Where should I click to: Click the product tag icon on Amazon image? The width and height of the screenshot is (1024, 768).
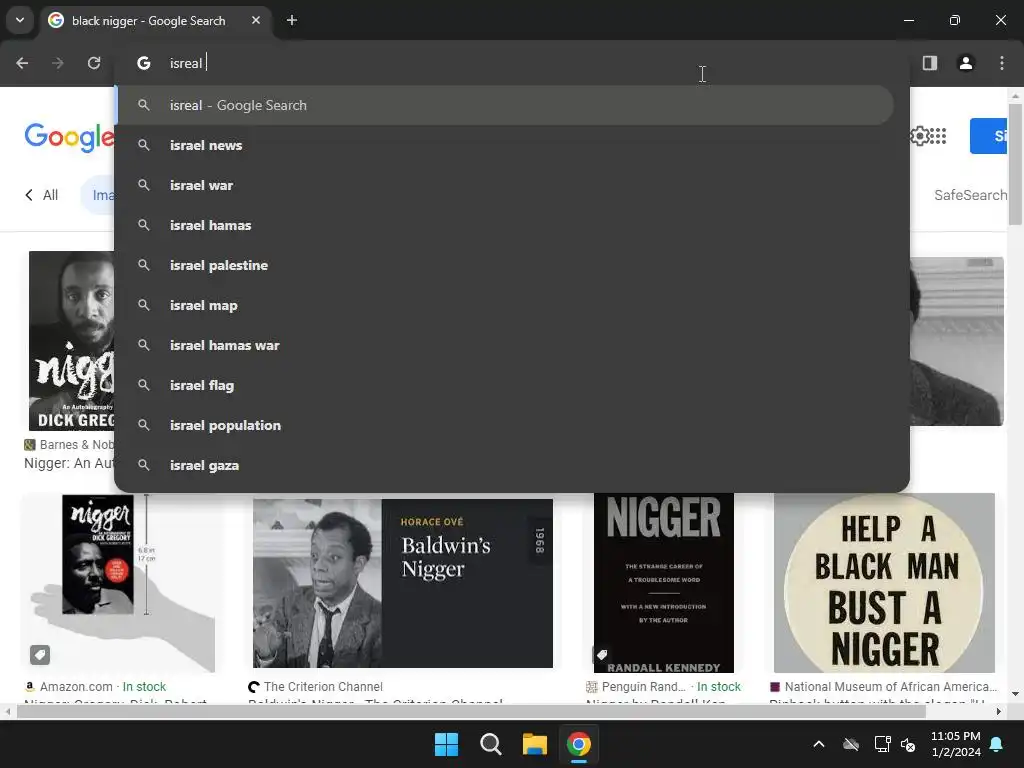(40, 654)
